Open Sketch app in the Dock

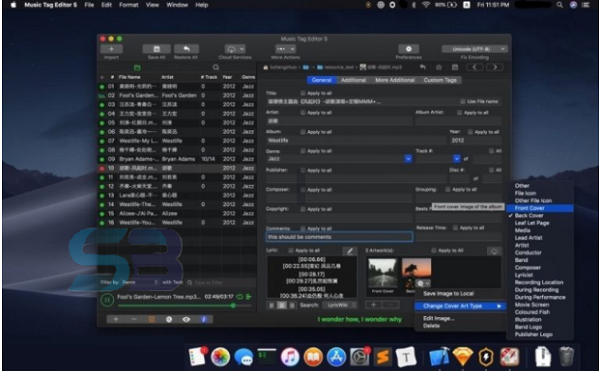(x=463, y=356)
